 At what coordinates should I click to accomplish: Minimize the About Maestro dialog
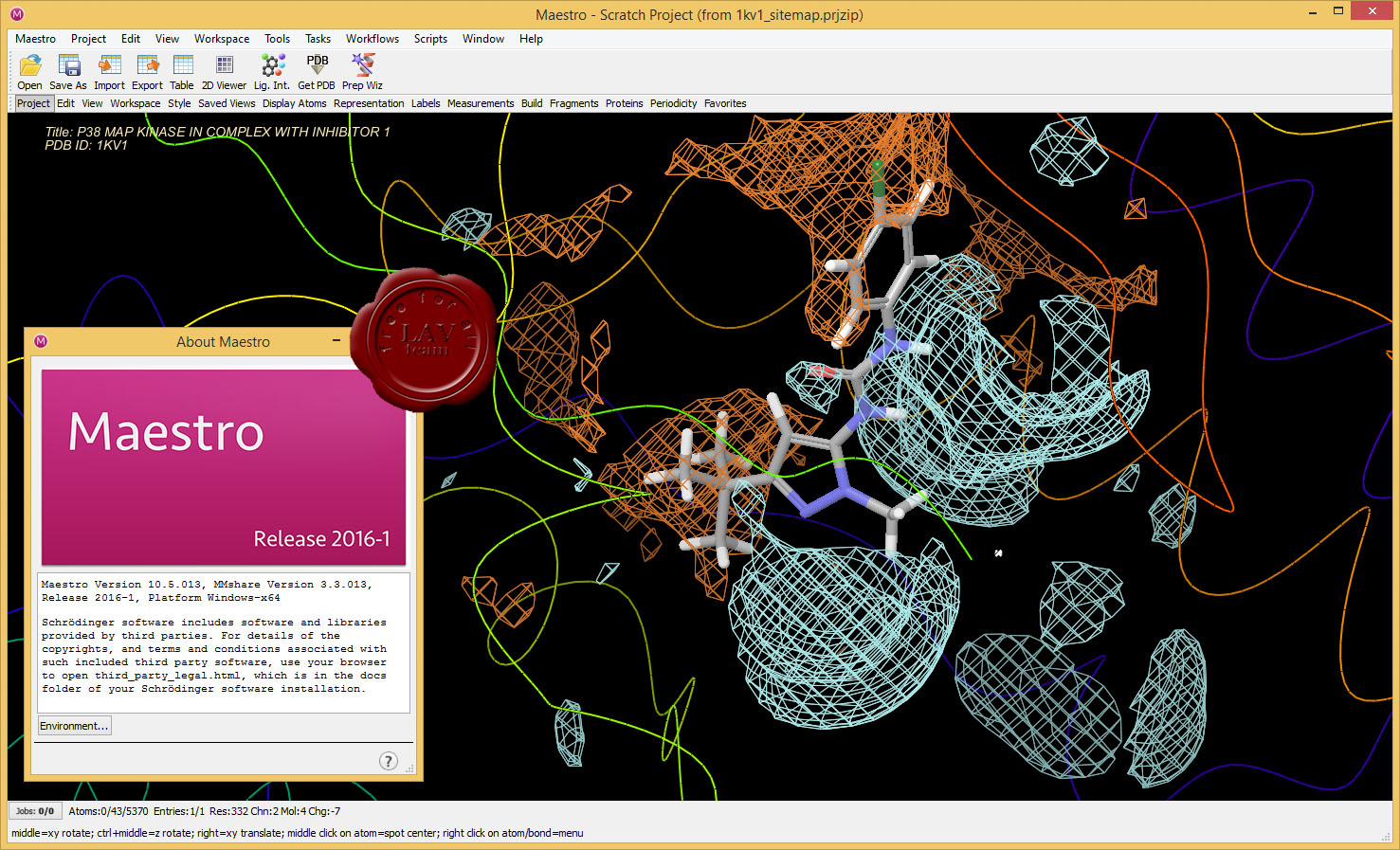click(336, 340)
